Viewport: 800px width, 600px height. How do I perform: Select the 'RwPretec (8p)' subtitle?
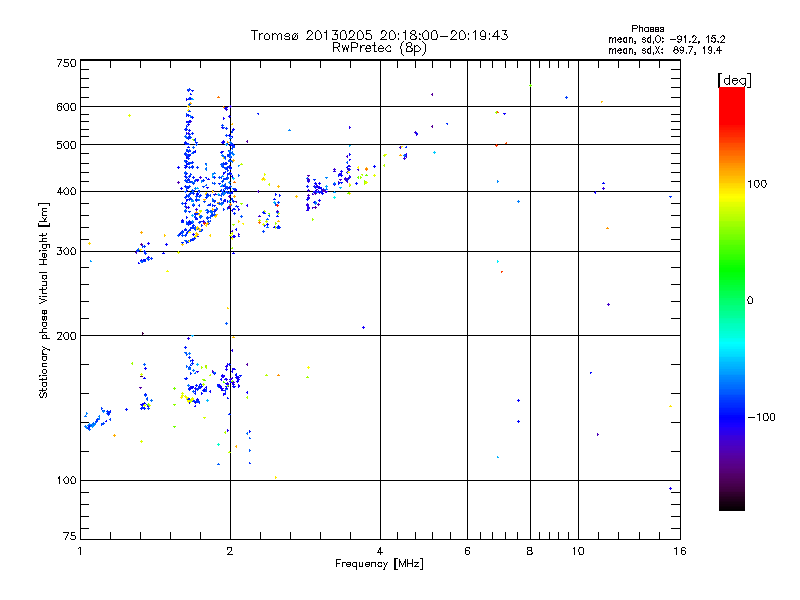click(379, 48)
